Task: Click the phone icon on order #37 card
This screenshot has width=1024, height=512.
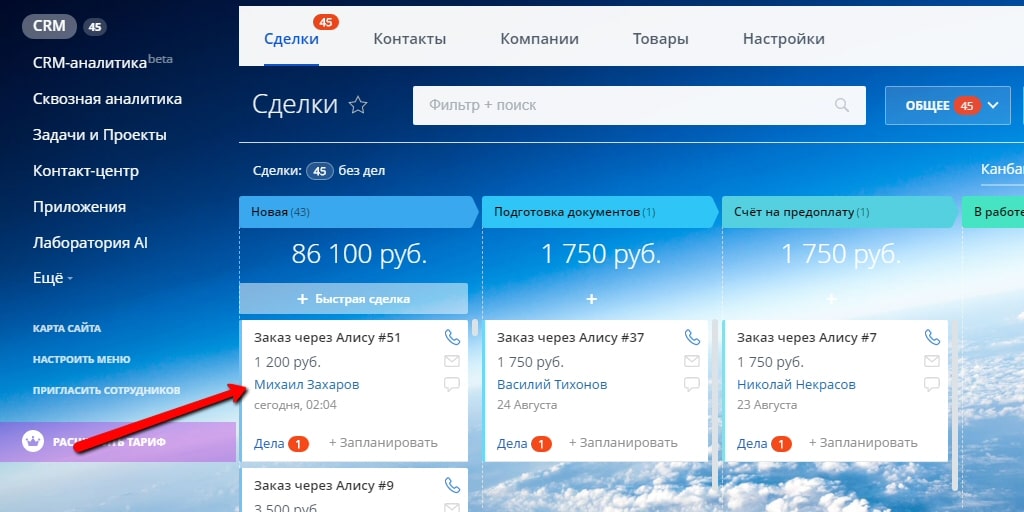Action: 692,338
